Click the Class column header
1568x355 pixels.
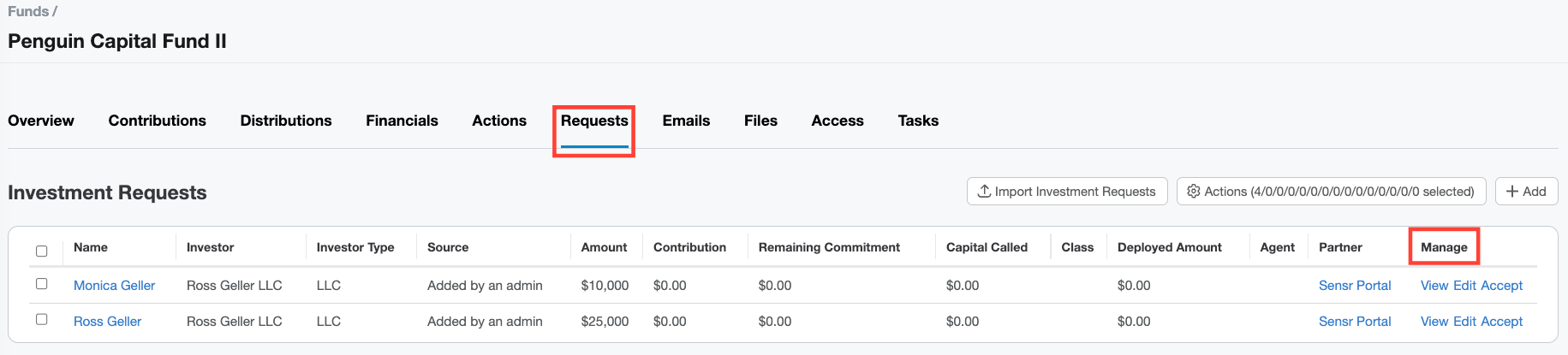(x=1077, y=247)
